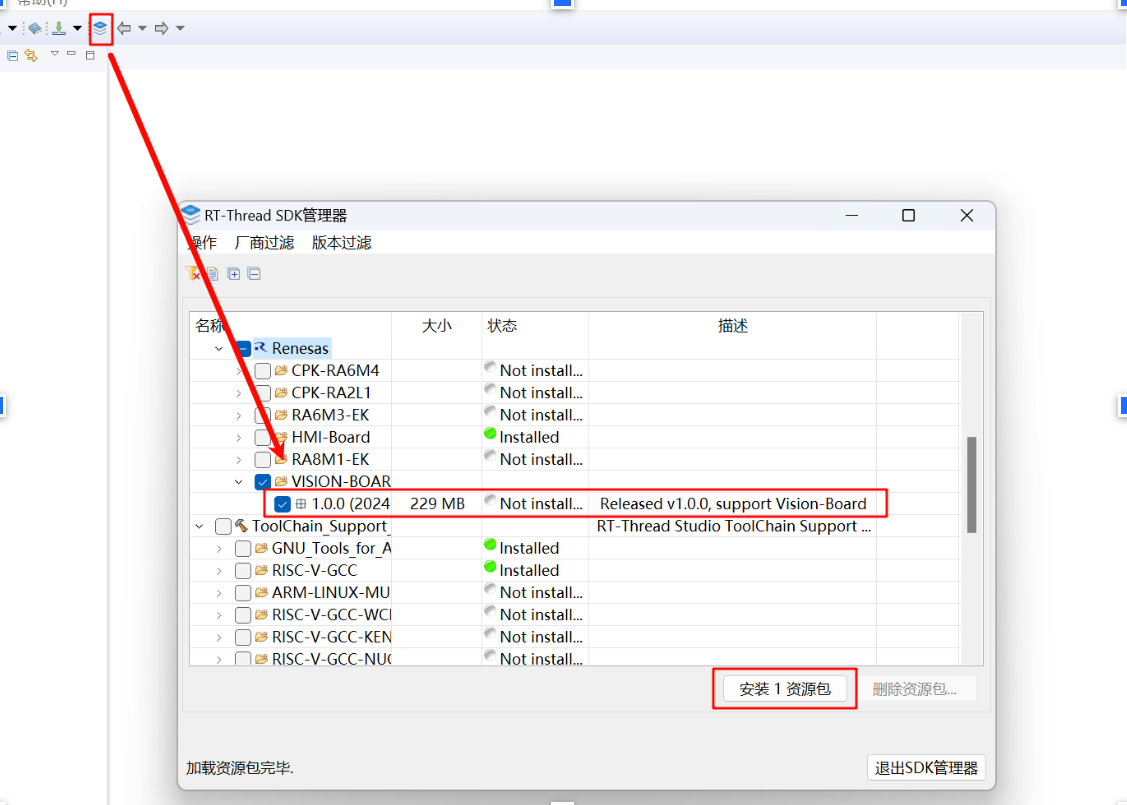Open the 操作 menu
This screenshot has width=1127, height=805.
click(202, 243)
